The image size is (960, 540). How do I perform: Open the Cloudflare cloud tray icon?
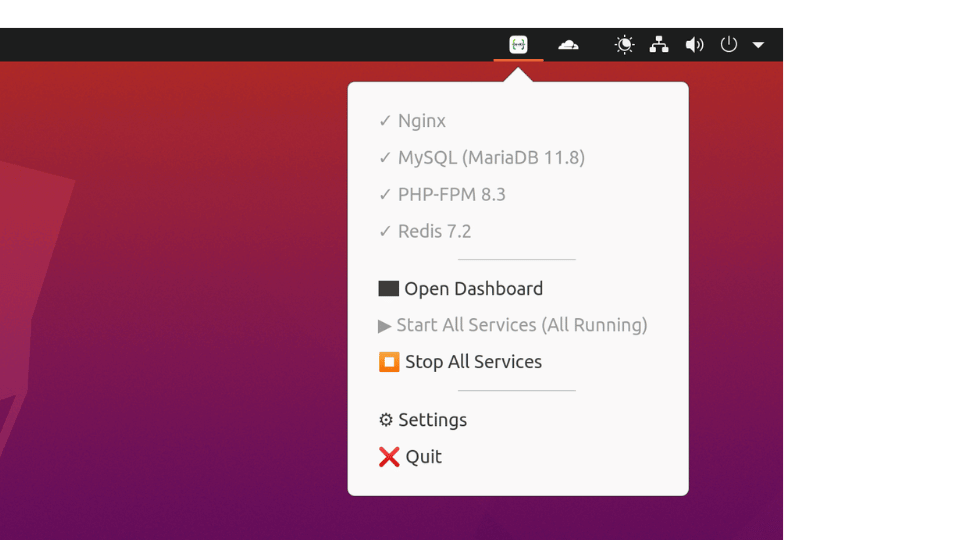[568, 45]
